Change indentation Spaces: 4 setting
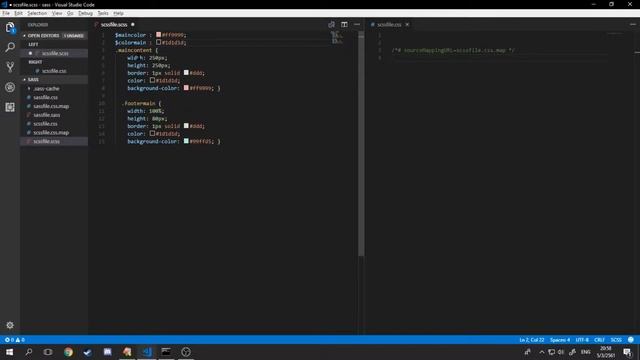The image size is (640, 360). (x=560, y=340)
